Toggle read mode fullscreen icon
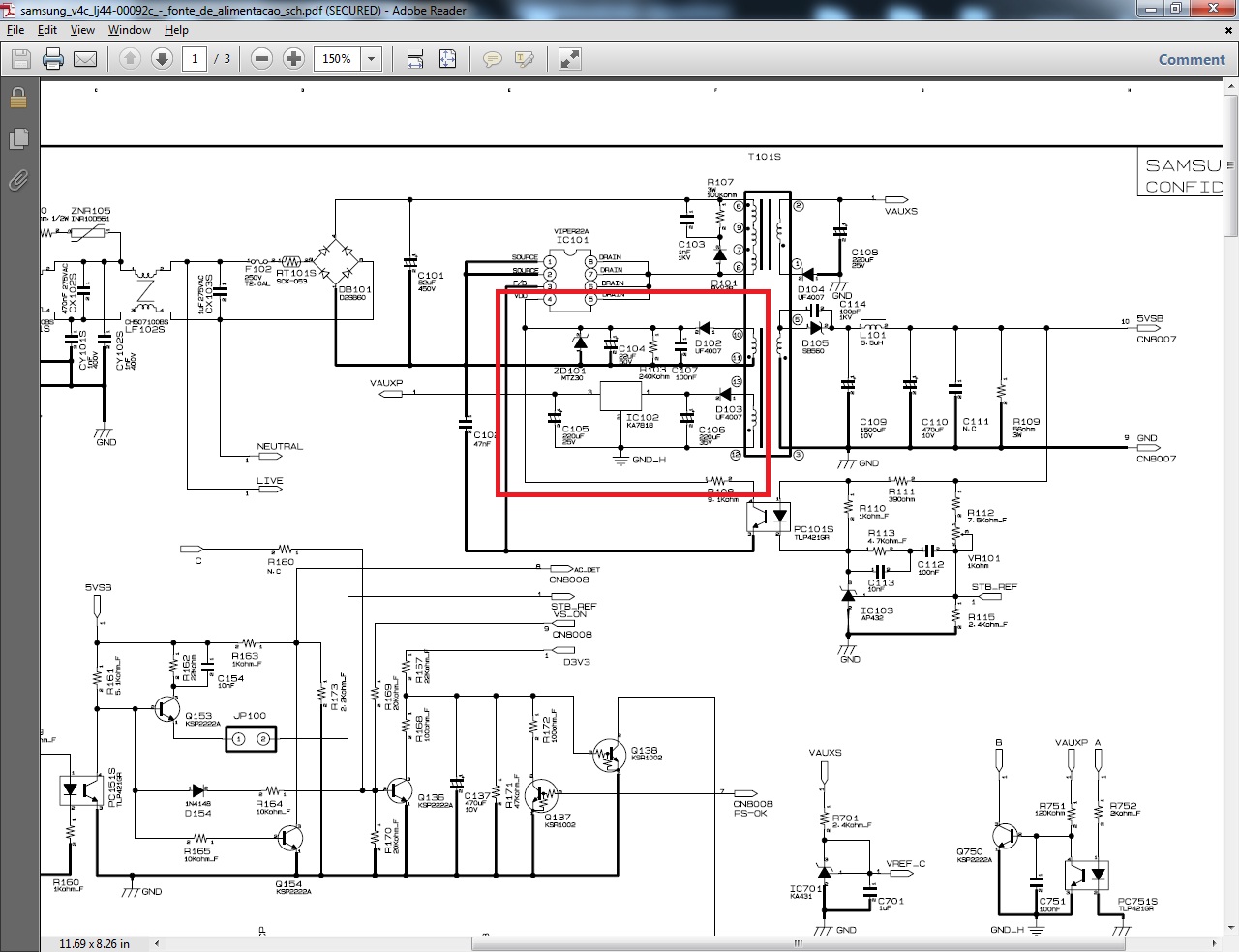This screenshot has width=1239, height=952. tap(570, 59)
